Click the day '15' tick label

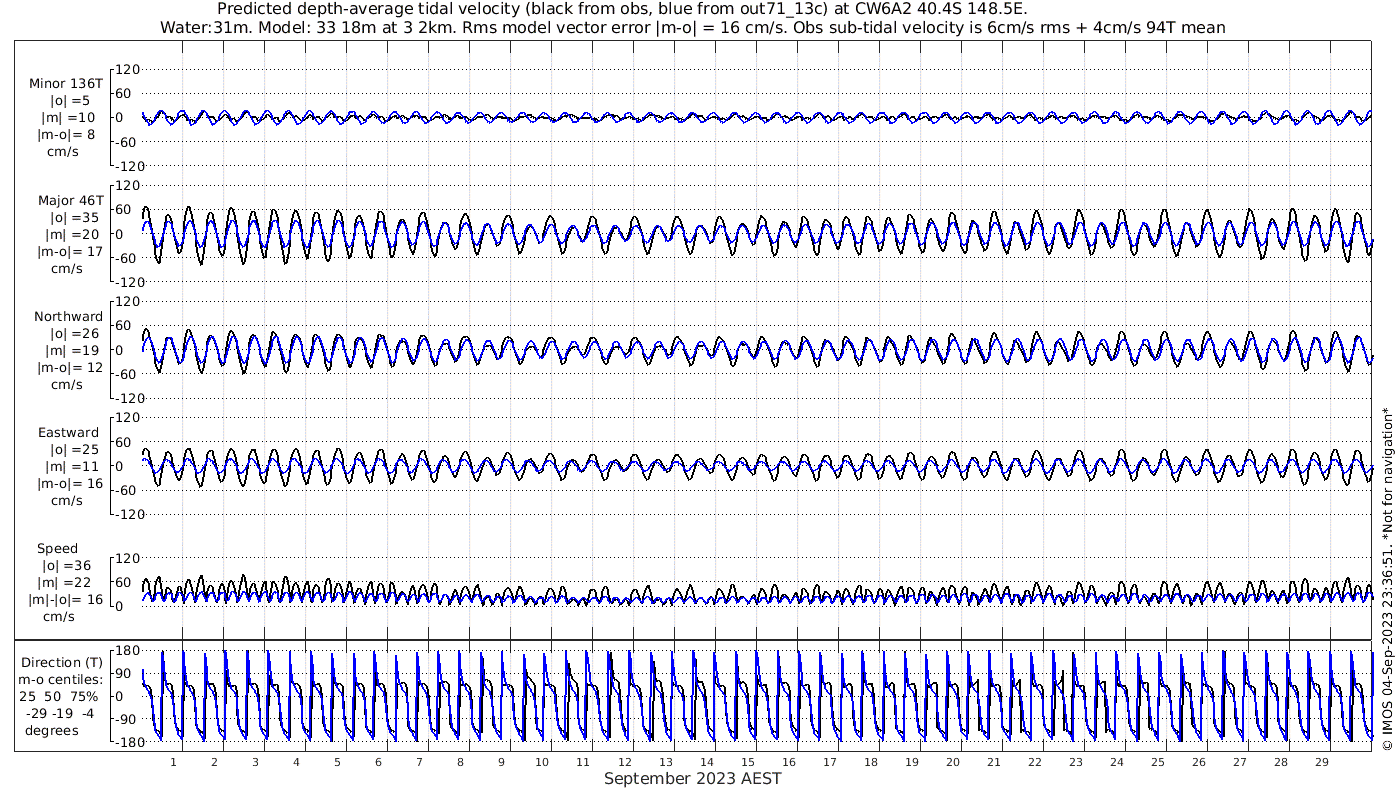747,762
